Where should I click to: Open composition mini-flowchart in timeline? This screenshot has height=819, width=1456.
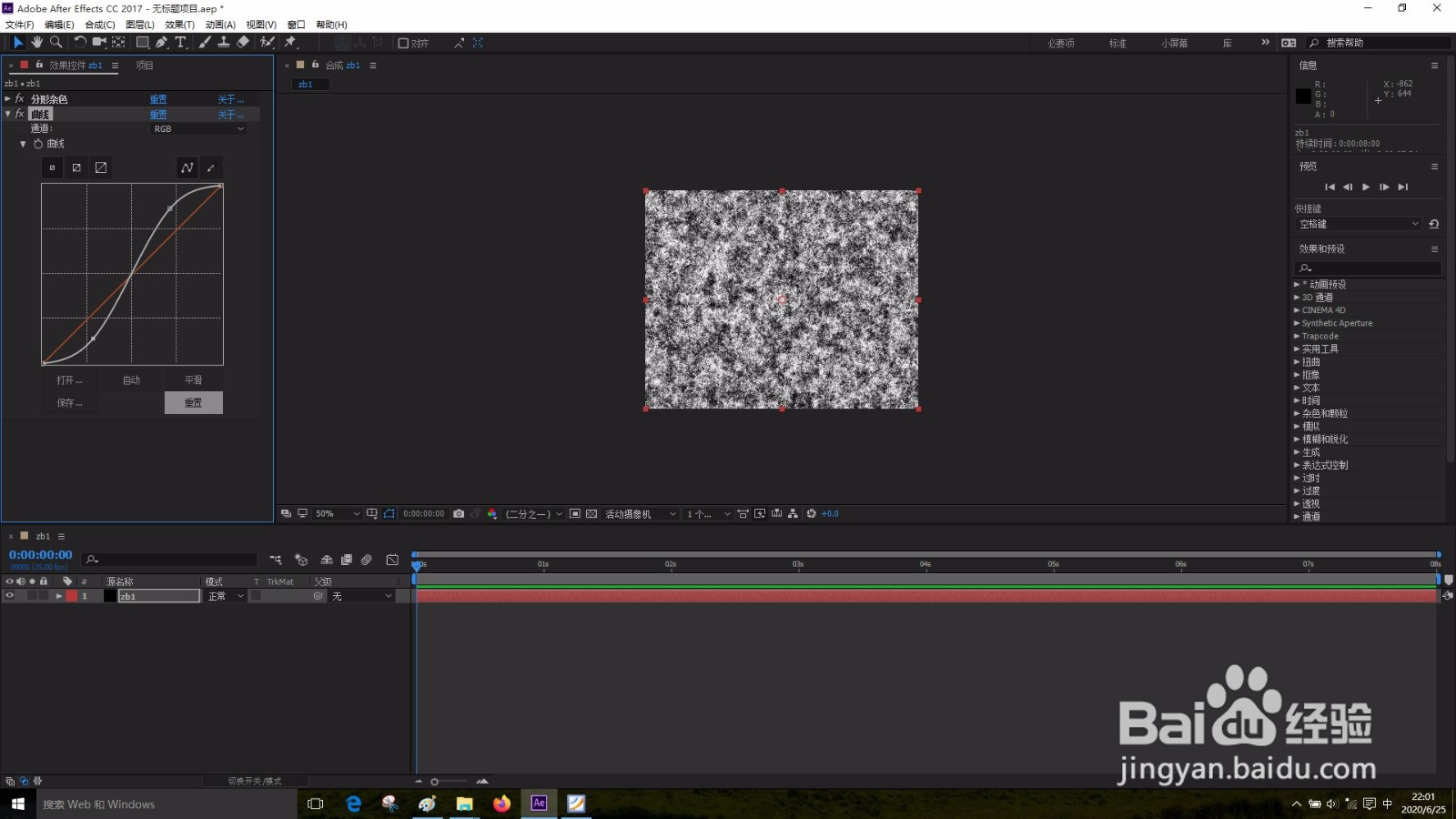pyautogui.click(x=276, y=560)
